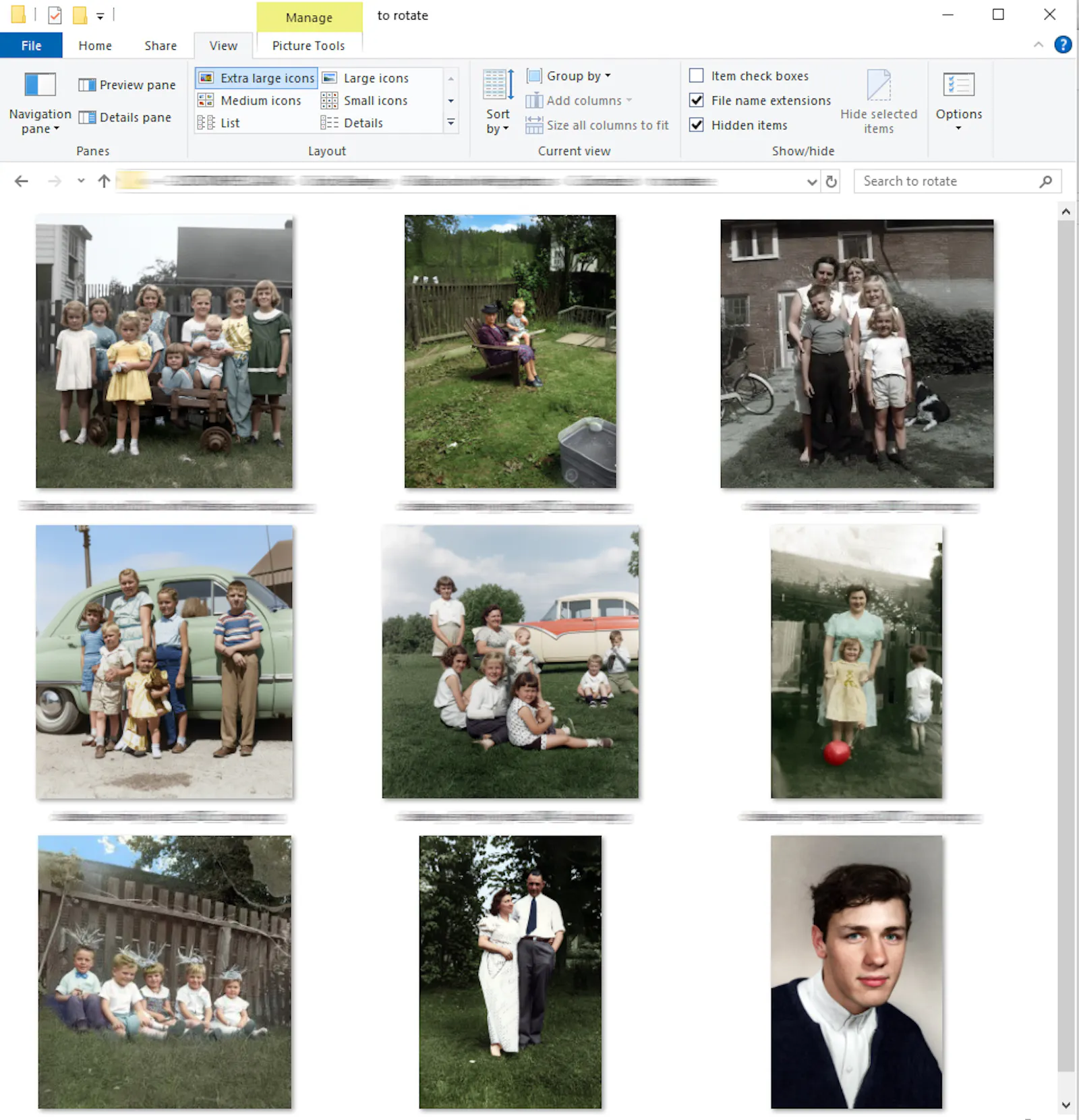The height and width of the screenshot is (1120, 1079).
Task: Select the View ribbon tab
Action: point(223,45)
